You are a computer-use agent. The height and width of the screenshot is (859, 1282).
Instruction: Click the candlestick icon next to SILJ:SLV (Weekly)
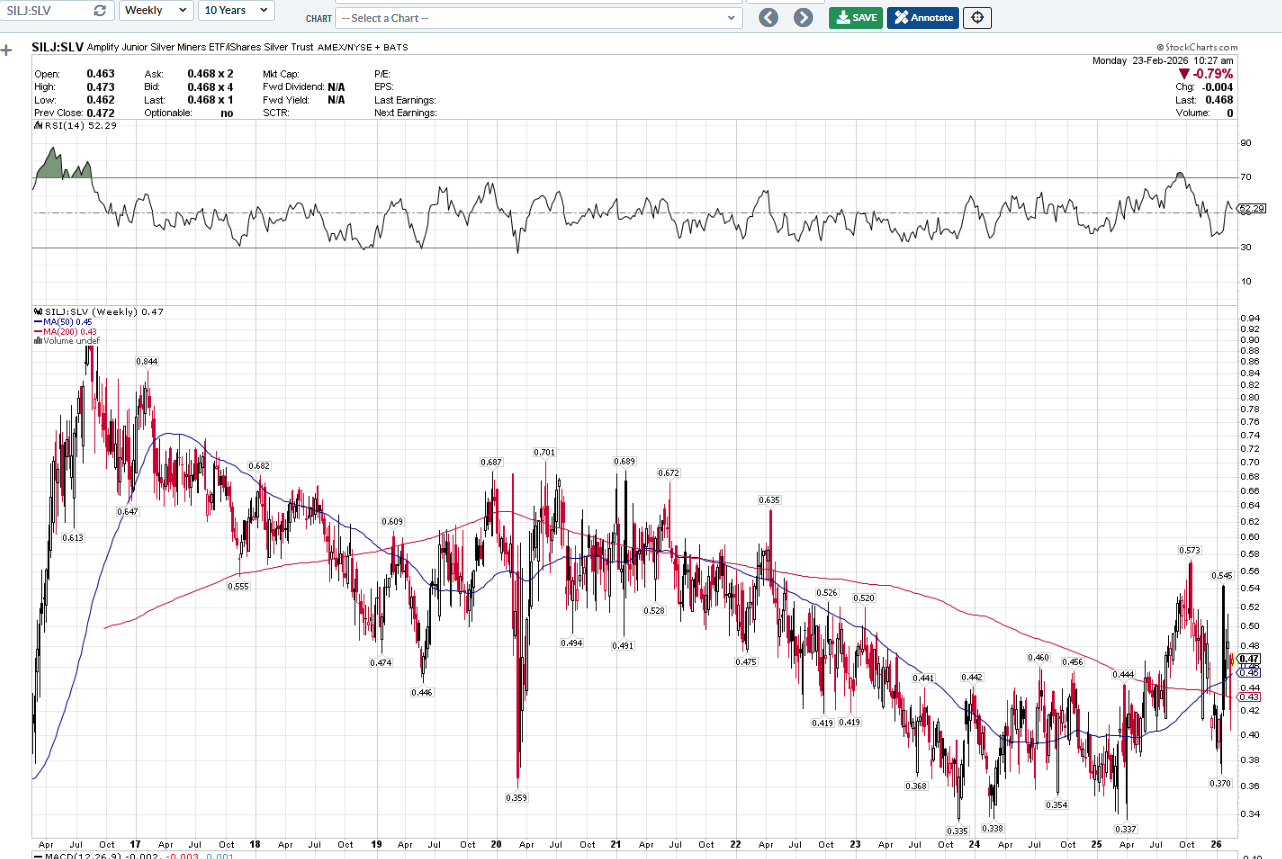tap(37, 312)
